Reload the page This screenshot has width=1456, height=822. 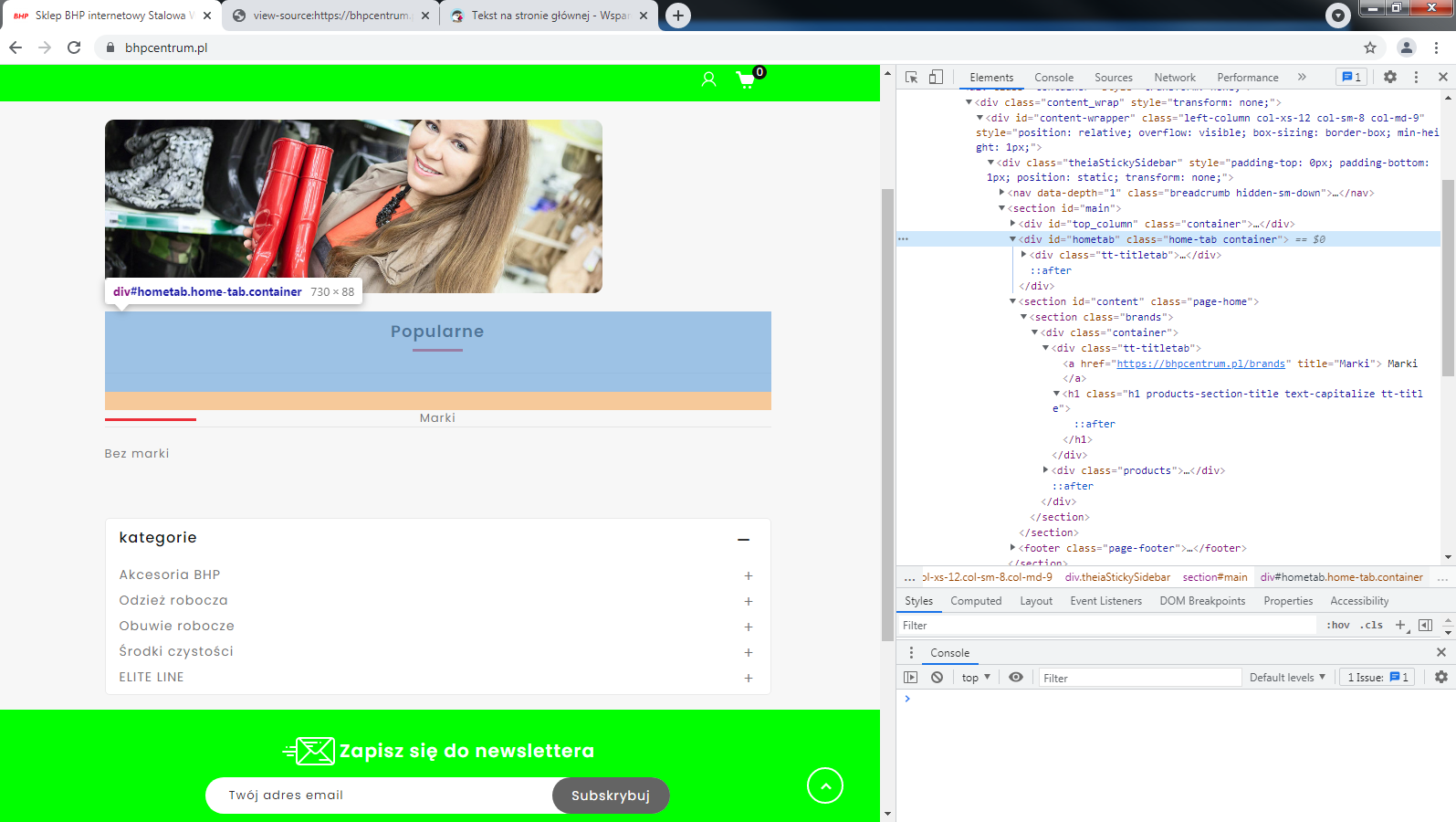click(74, 47)
